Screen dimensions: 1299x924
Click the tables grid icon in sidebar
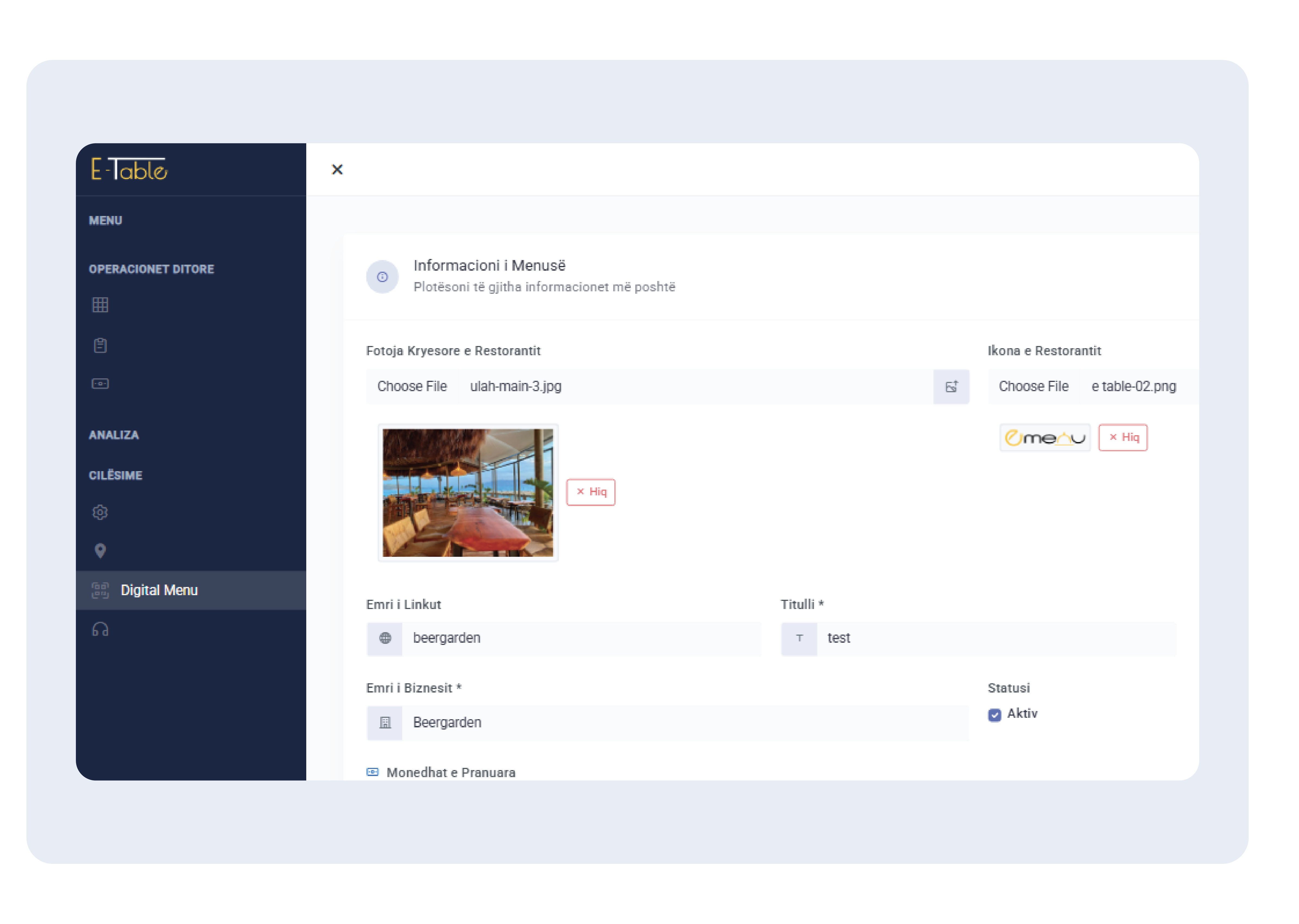100,305
